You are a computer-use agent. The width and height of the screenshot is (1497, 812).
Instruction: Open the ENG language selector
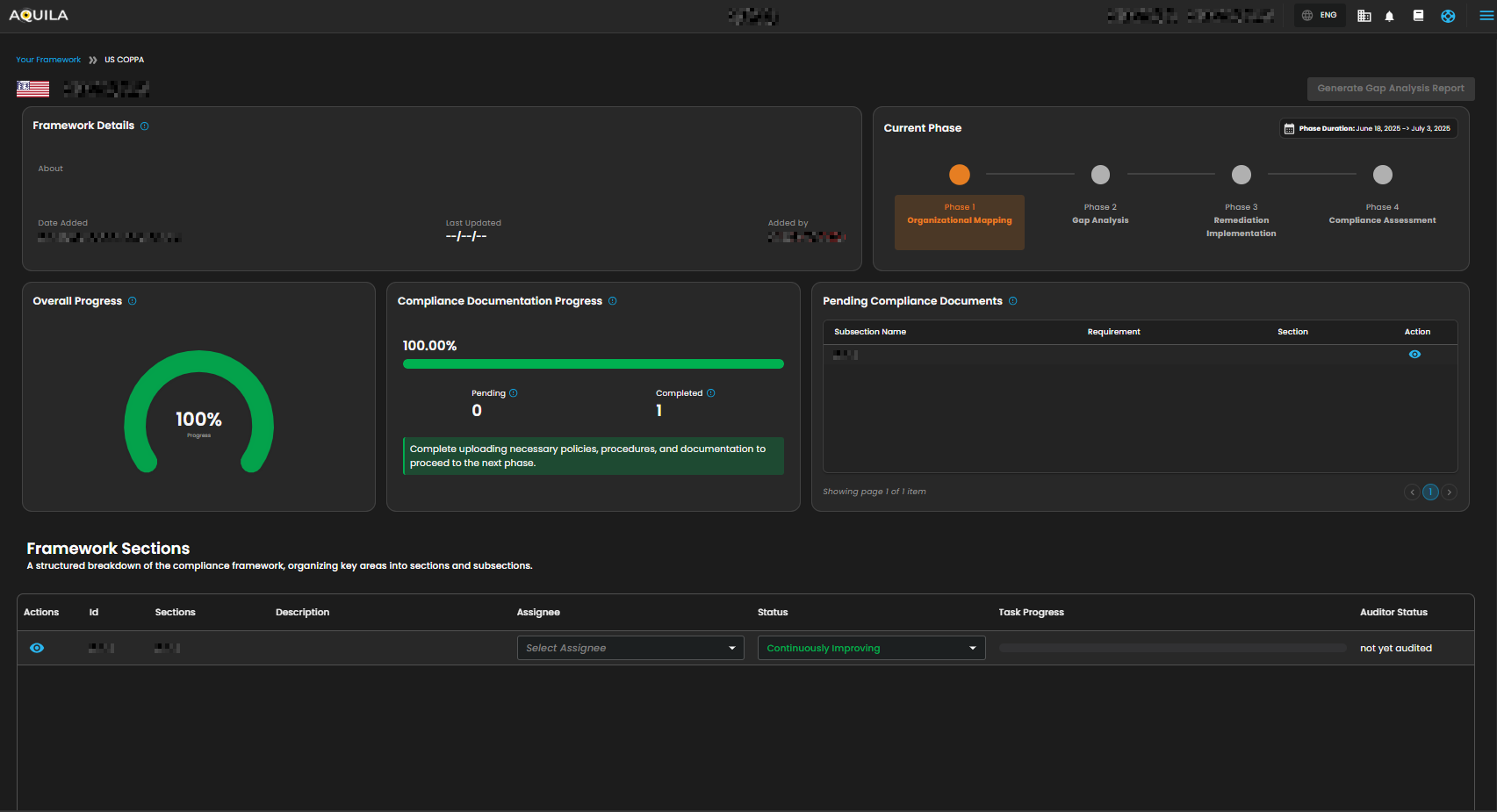click(1320, 16)
